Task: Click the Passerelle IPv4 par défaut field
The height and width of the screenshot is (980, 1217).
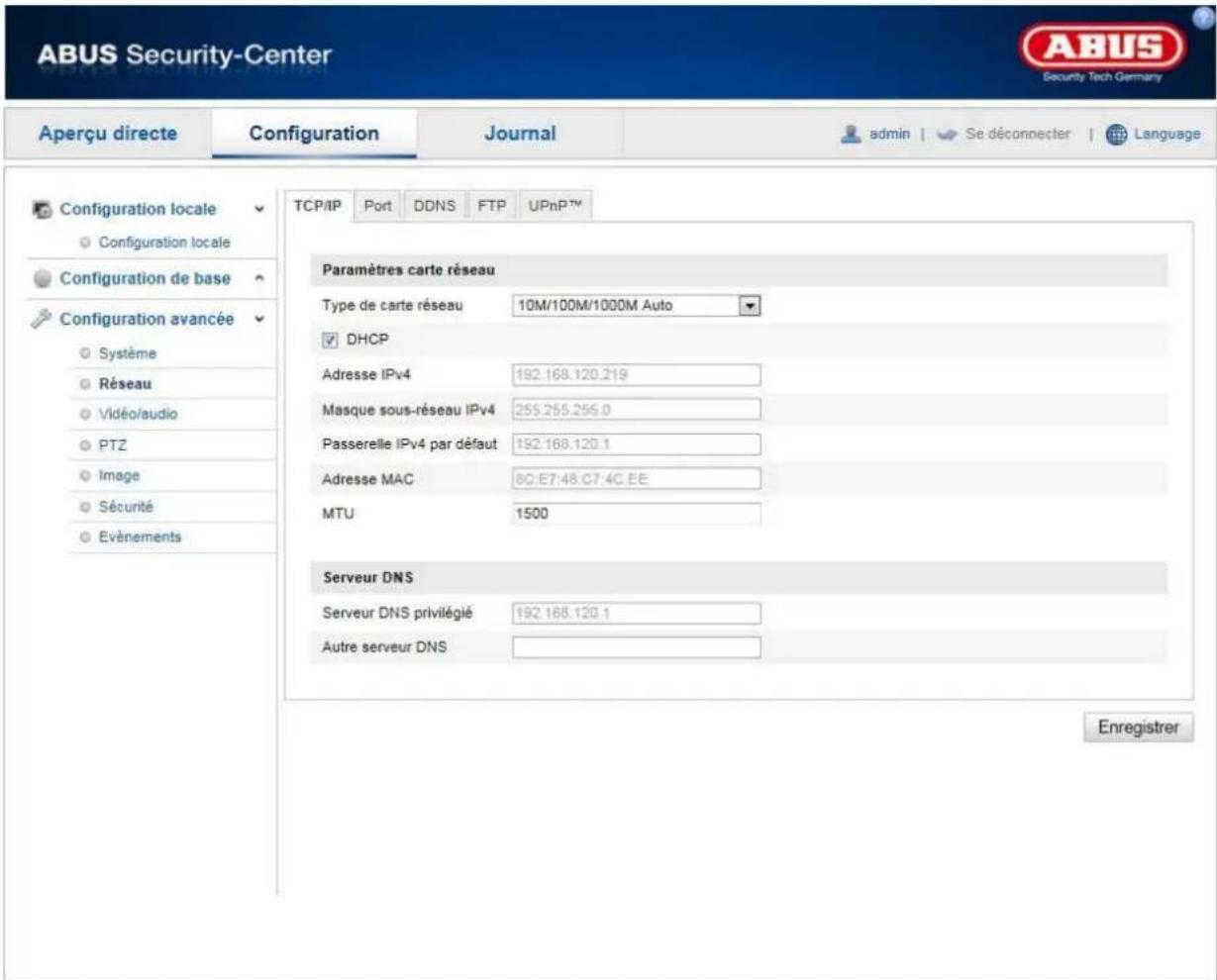Action: coord(636,444)
